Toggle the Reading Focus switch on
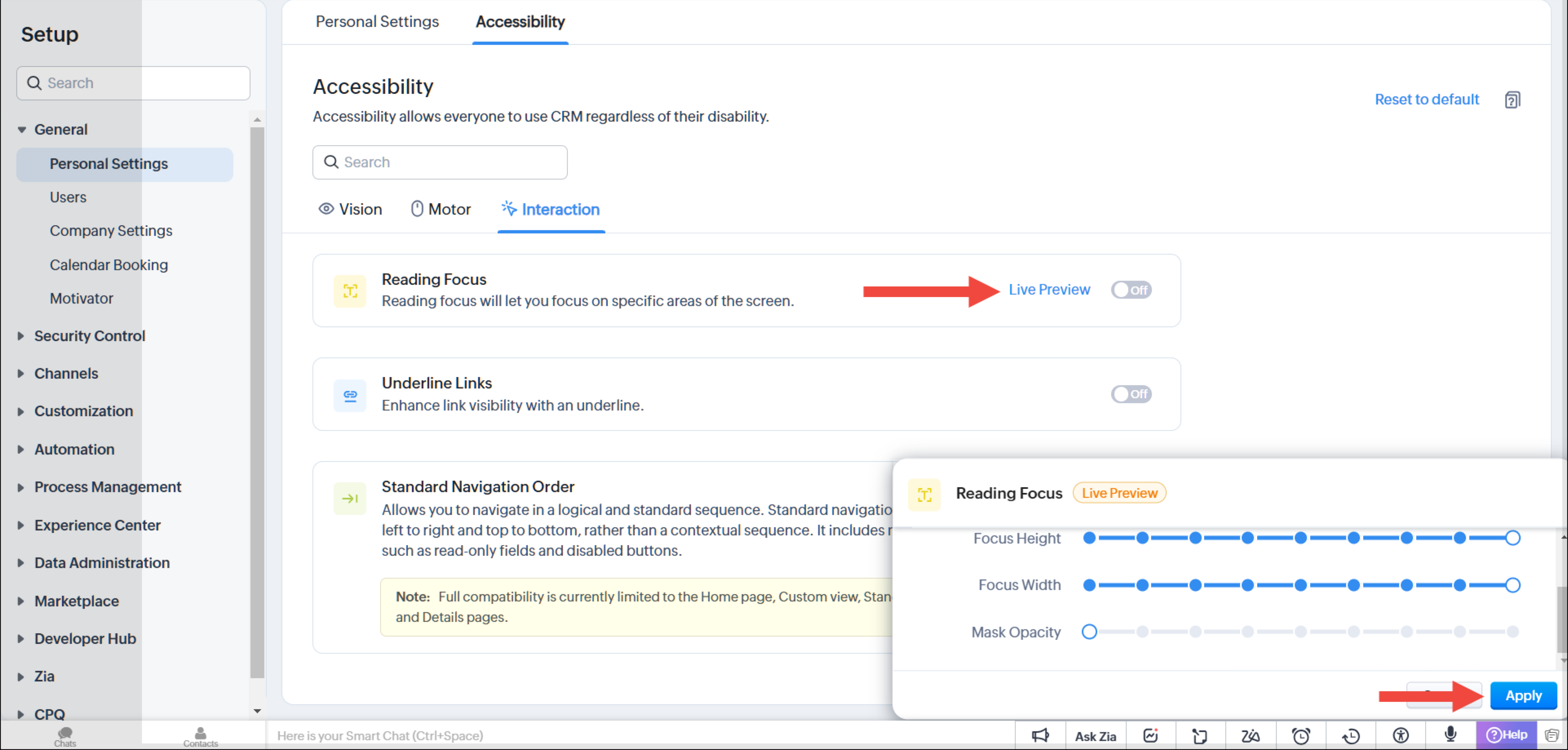The image size is (1568, 750). point(1130,290)
